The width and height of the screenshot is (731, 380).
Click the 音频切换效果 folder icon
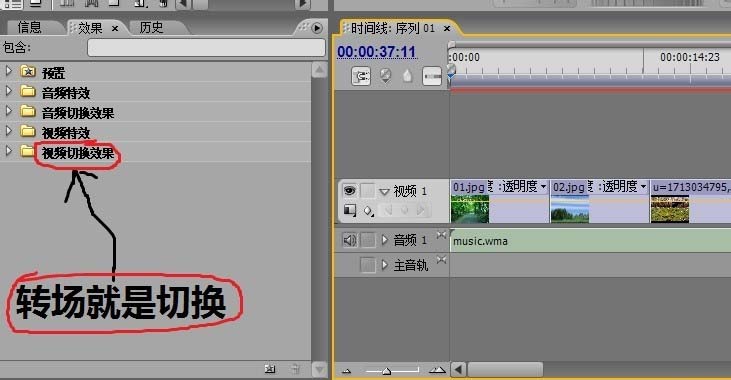click(x=28, y=111)
